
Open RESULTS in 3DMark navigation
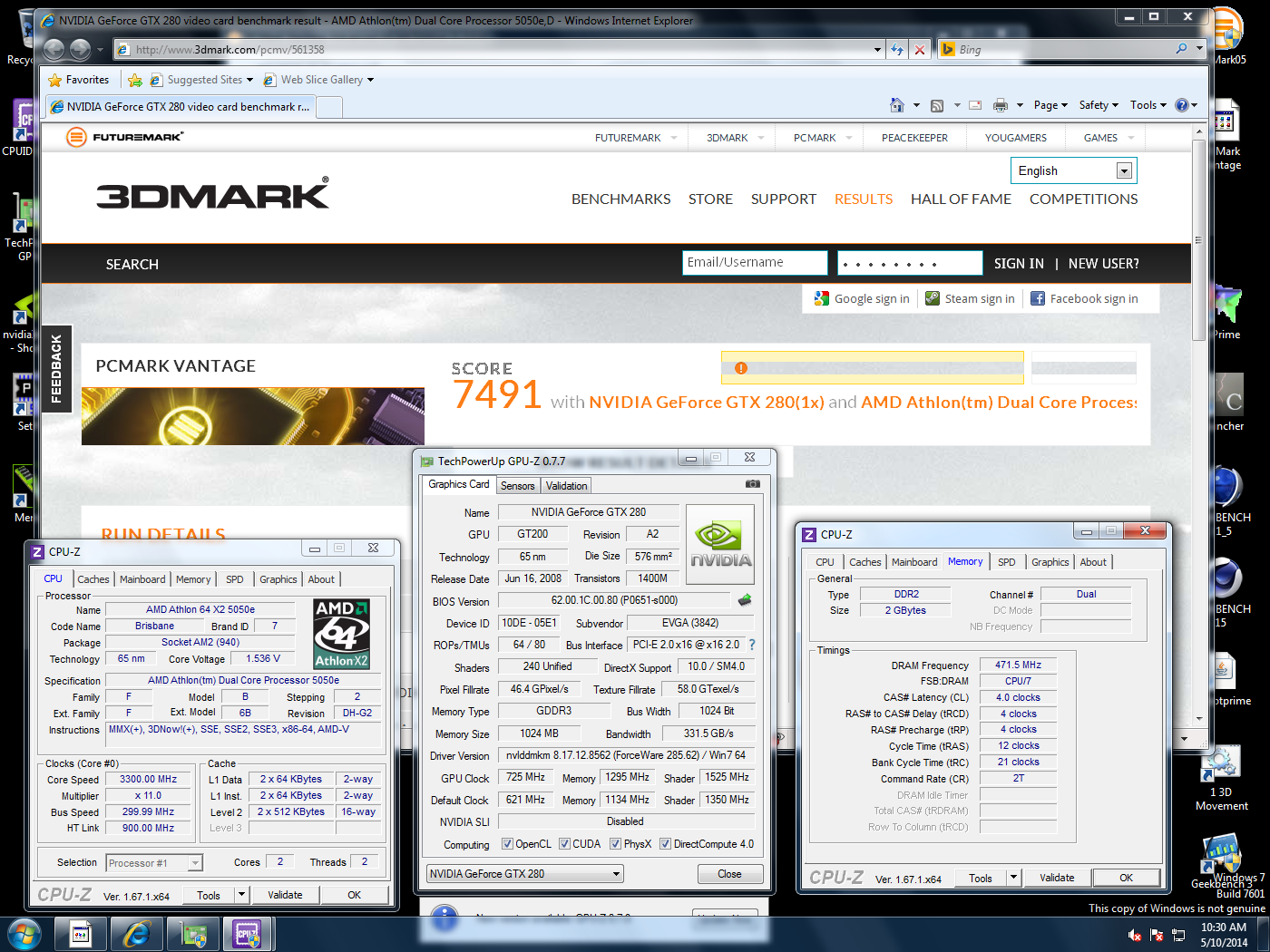pyautogui.click(x=864, y=199)
